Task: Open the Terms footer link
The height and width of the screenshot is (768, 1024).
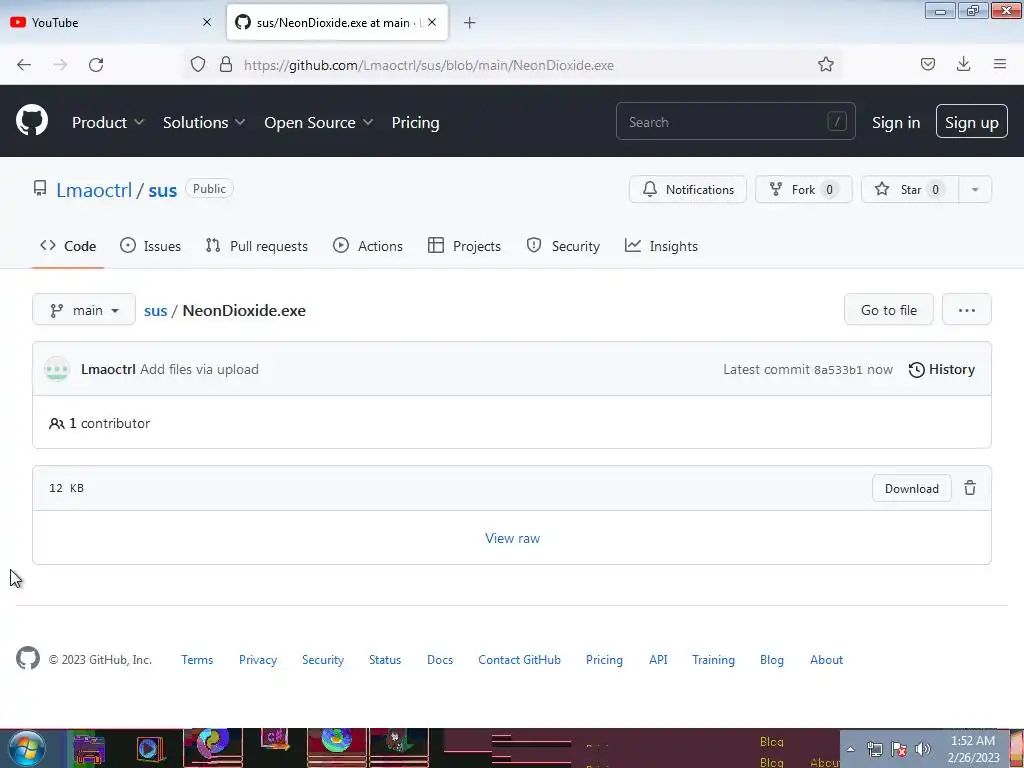Action: coord(197,660)
